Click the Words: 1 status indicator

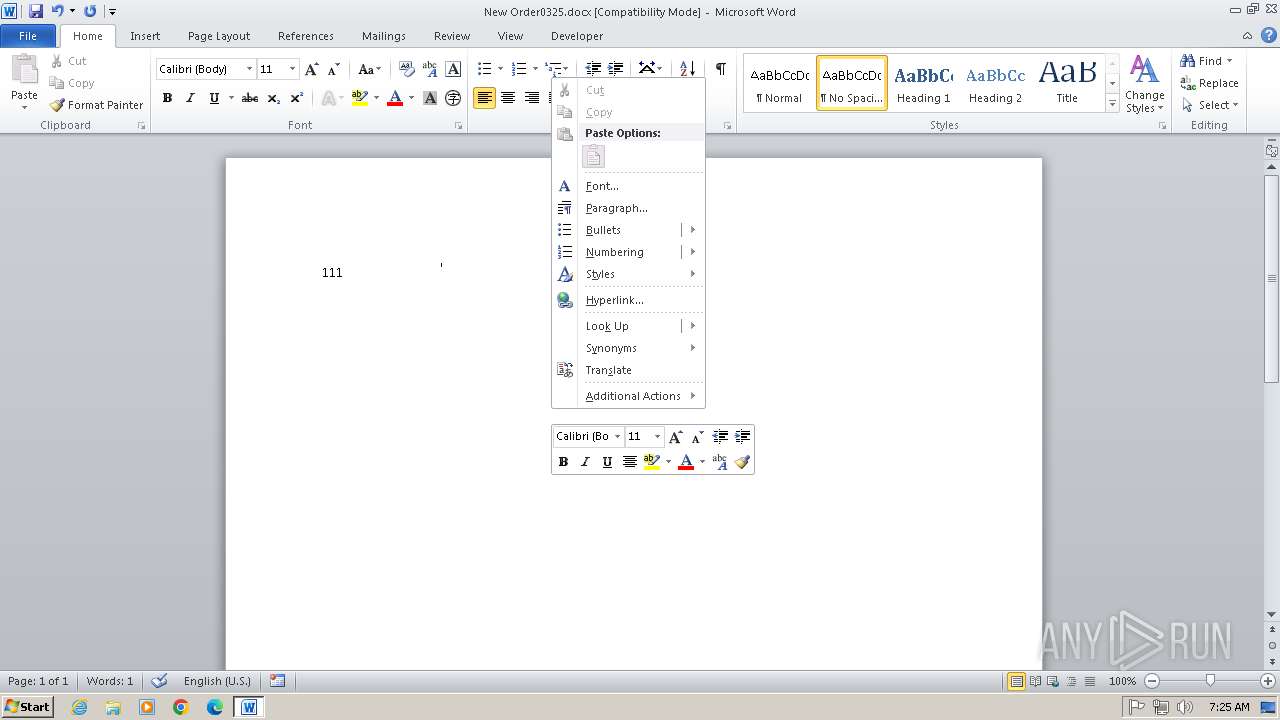109,681
